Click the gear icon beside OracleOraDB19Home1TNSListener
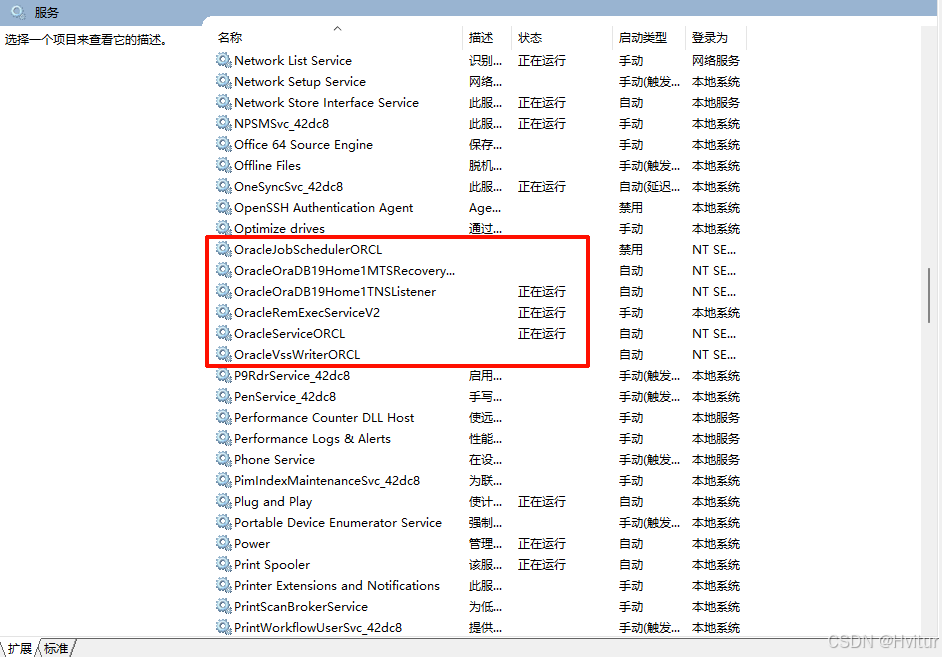The image size is (942, 657). (223, 291)
